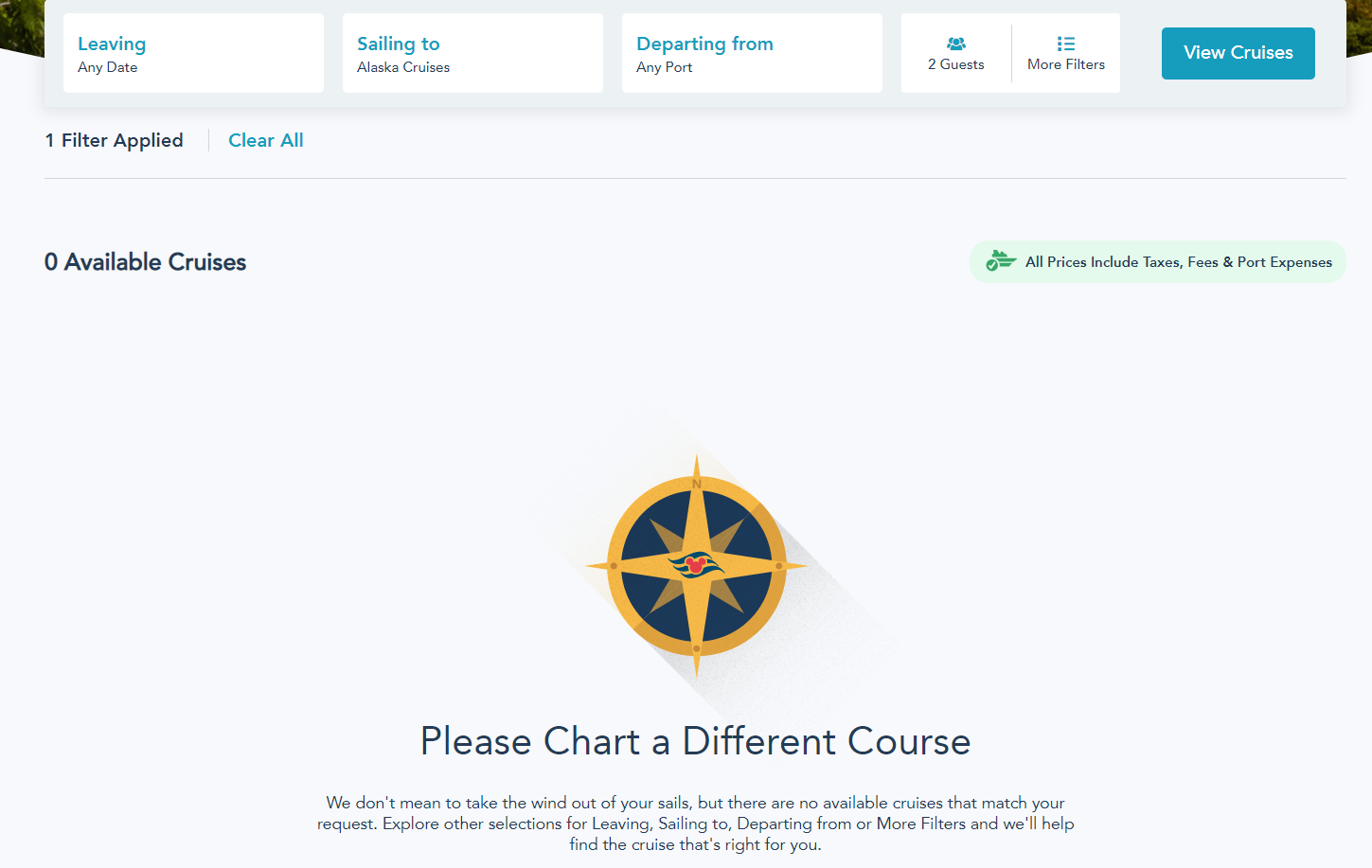Expand the Sailing to destination selector
The image size is (1372, 868).
(472, 53)
